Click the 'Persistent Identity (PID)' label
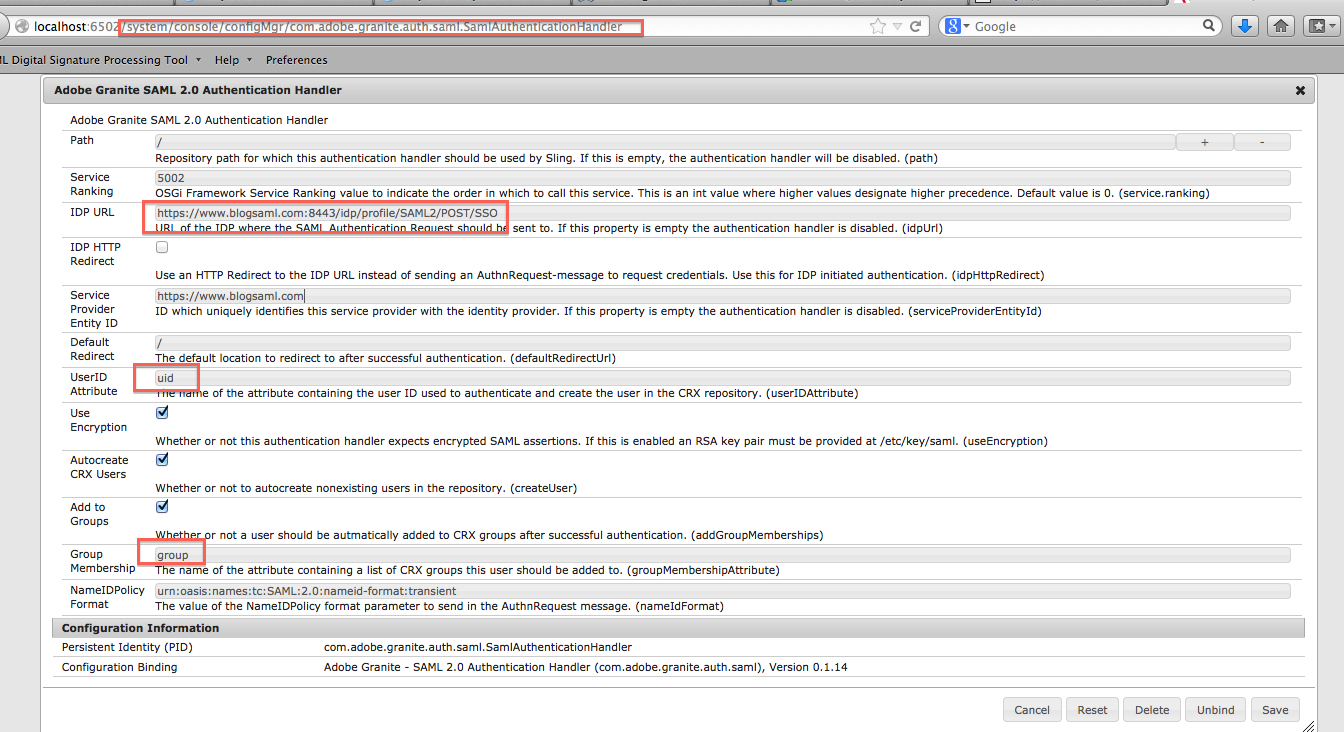Image resolution: width=1344 pixels, height=732 pixels. (127, 647)
